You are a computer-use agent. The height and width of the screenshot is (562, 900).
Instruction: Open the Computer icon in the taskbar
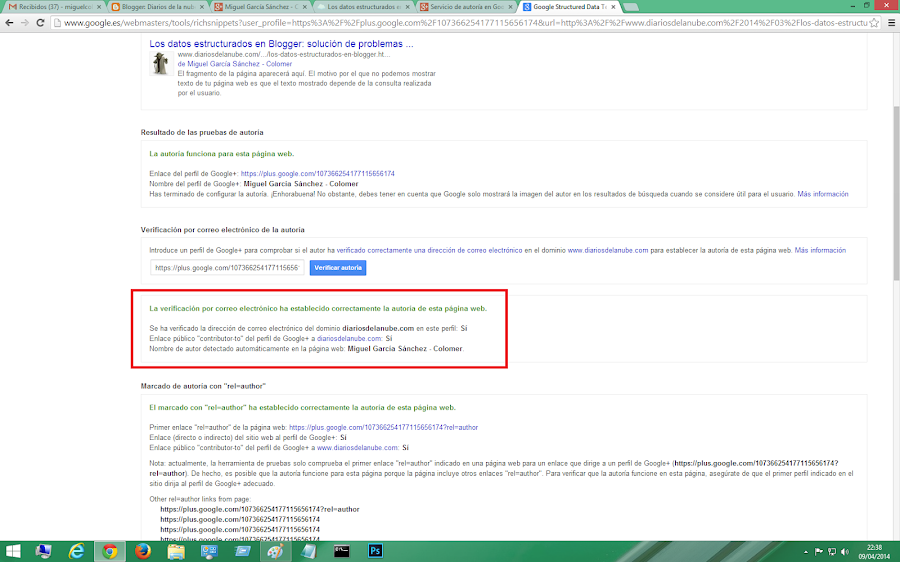pyautogui.click(x=43, y=551)
